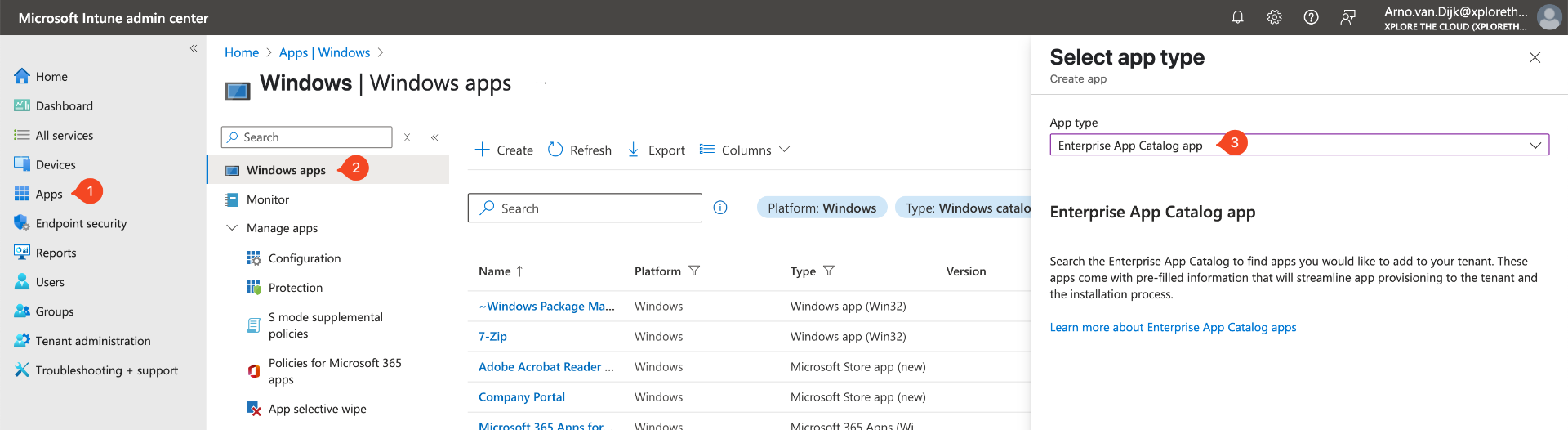Click the info icon beside search box
The width and height of the screenshot is (1568, 430).
(720, 208)
